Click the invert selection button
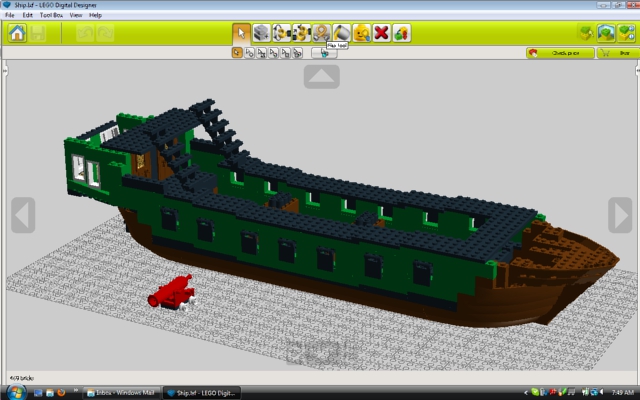Screen dimensions: 640x400 click(x=324, y=53)
